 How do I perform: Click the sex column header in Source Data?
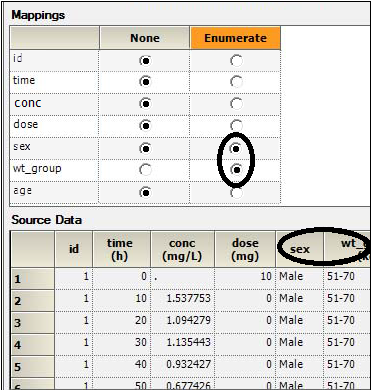[300, 249]
